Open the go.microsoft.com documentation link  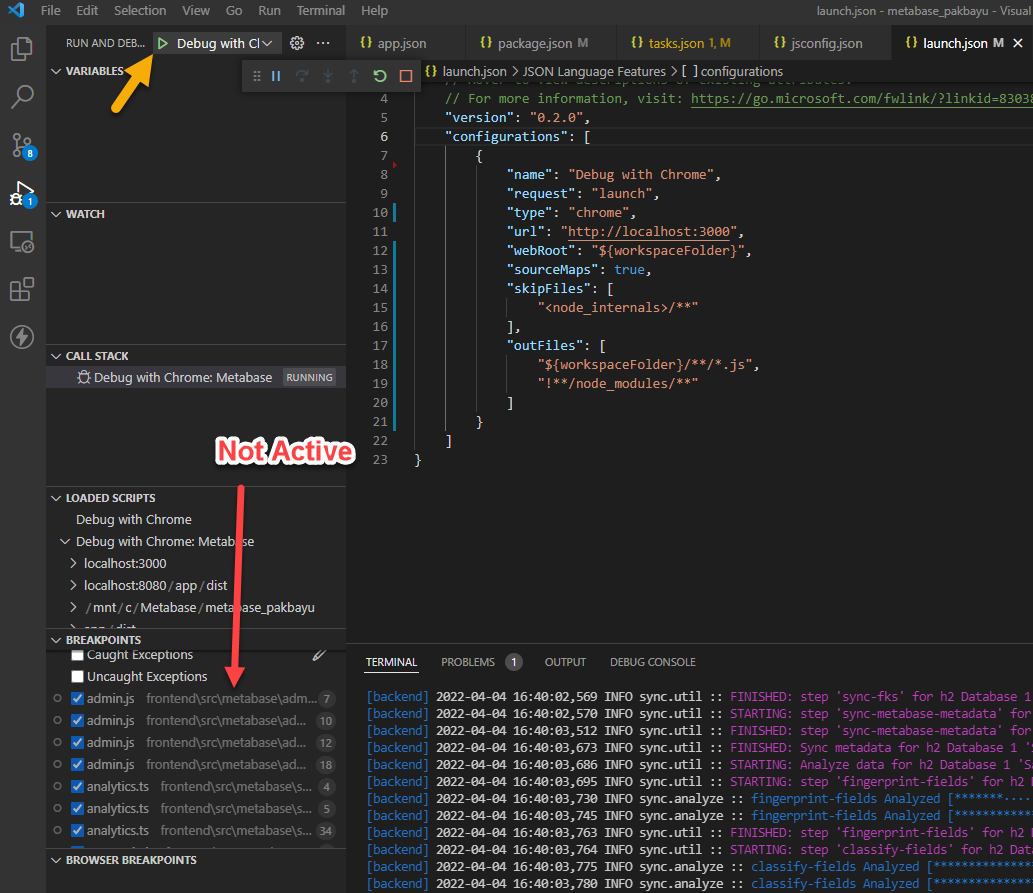pos(861,99)
